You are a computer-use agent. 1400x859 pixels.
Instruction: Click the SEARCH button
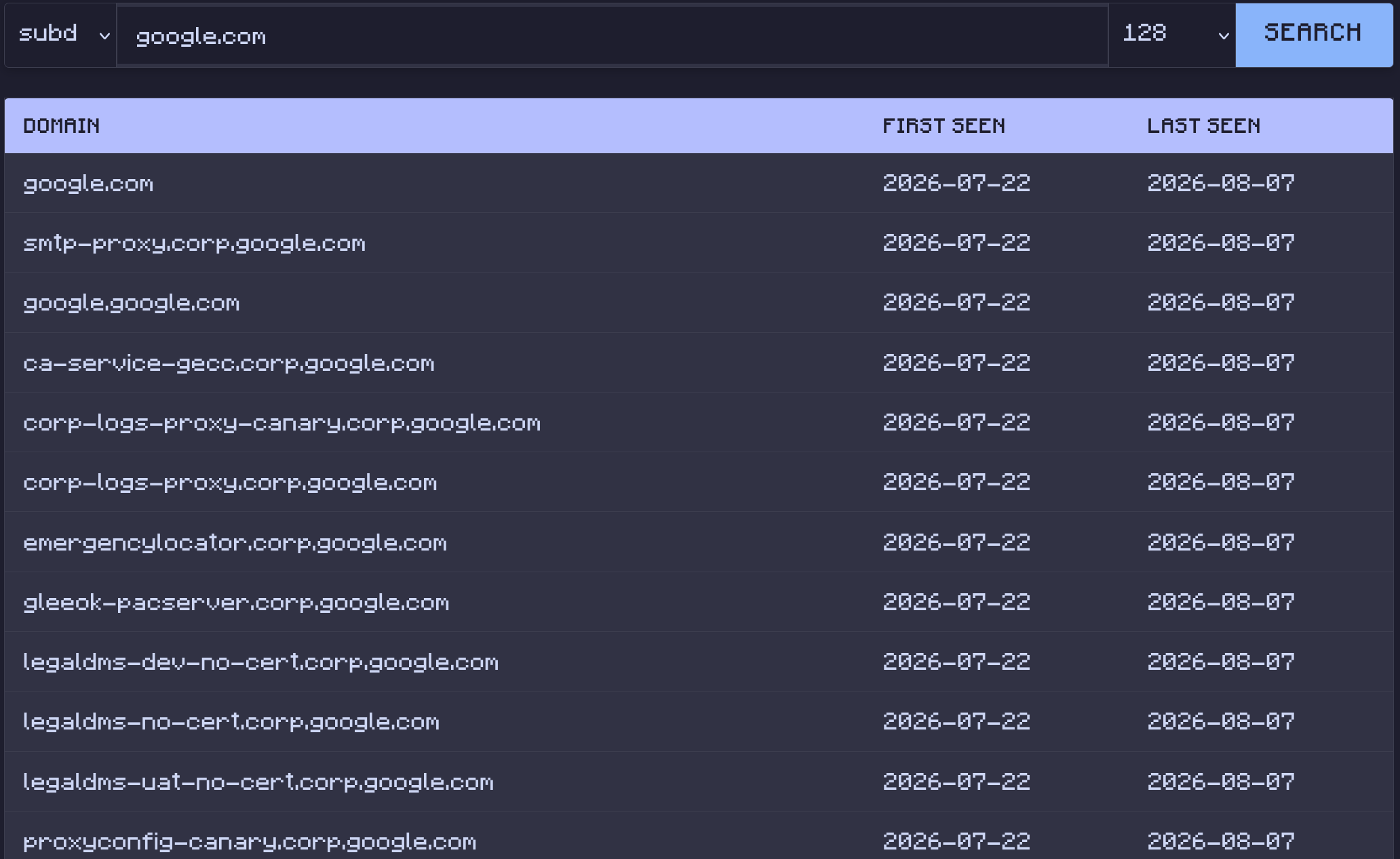tap(1314, 35)
